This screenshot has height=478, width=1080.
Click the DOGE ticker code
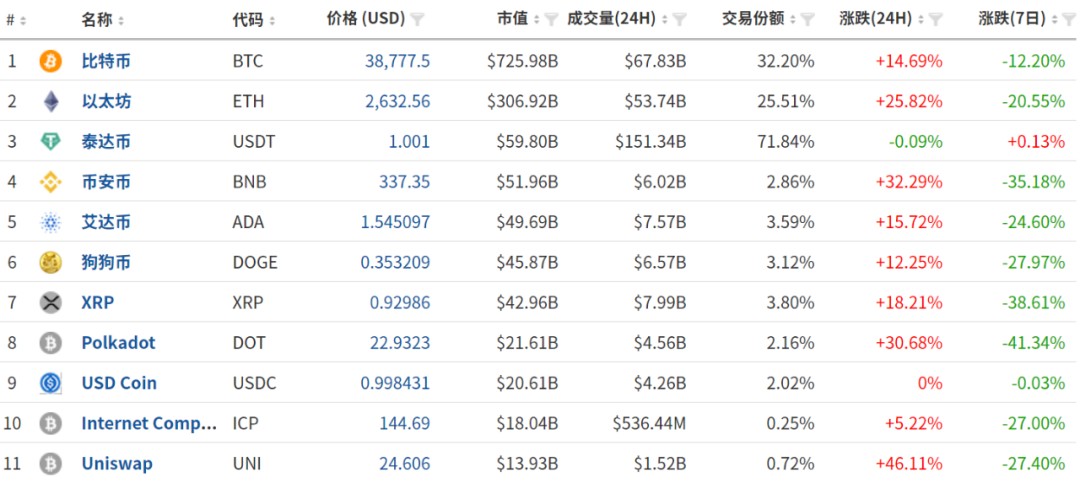(x=255, y=262)
